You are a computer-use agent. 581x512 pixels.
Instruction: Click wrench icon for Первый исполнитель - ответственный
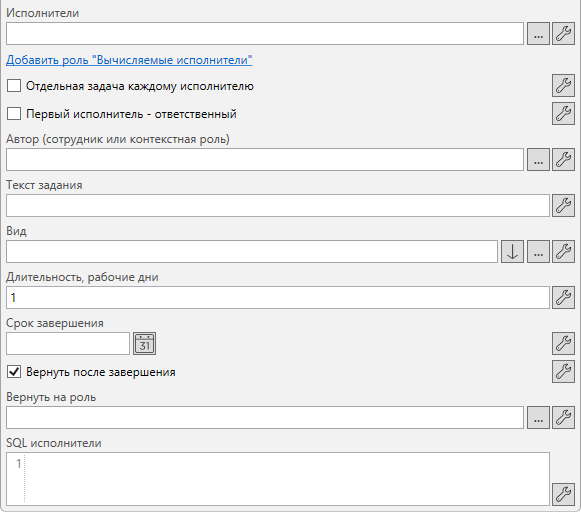[x=563, y=113]
